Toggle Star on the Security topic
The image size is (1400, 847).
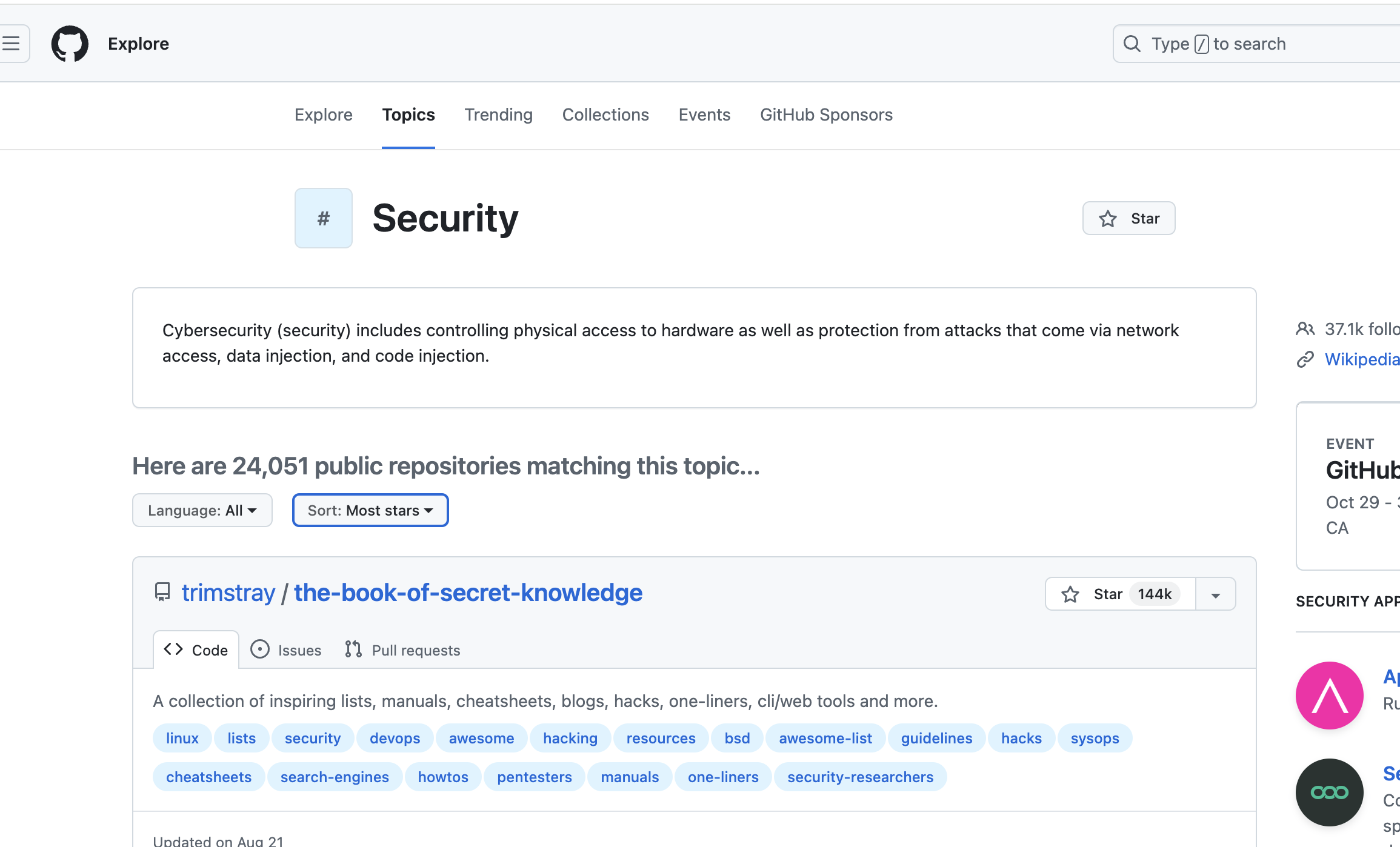pos(1128,218)
